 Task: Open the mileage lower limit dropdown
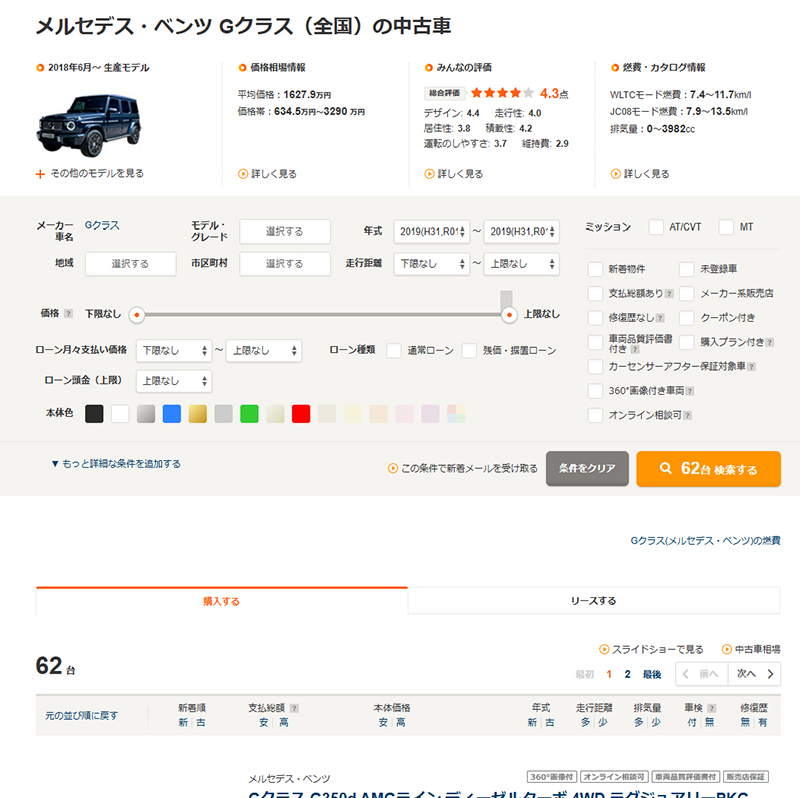(x=432, y=264)
